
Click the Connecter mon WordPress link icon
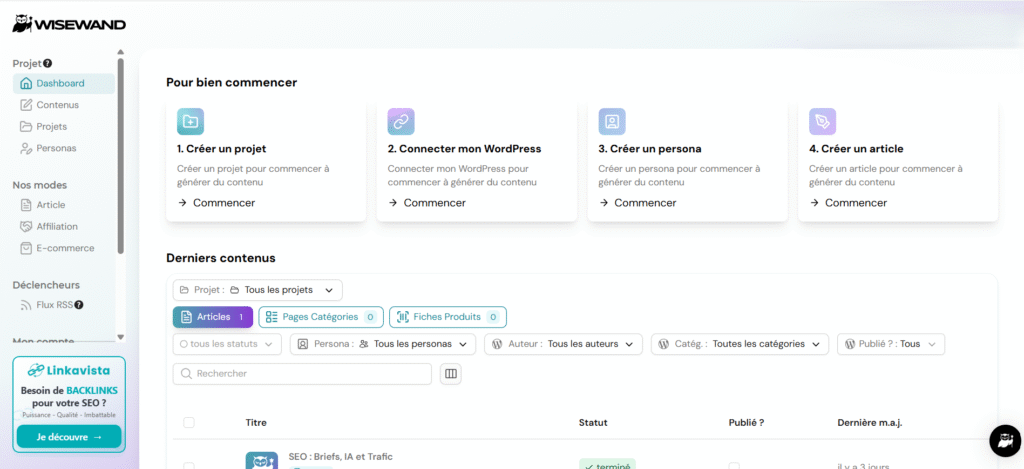(400, 121)
